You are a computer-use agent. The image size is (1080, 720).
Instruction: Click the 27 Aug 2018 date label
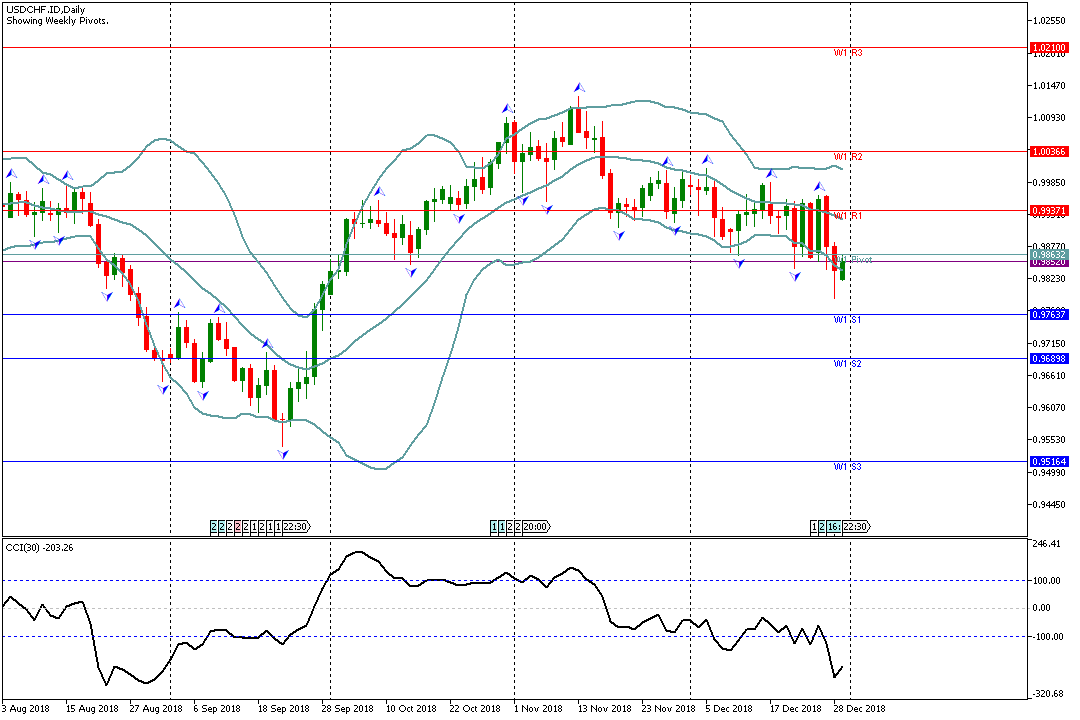coord(156,709)
